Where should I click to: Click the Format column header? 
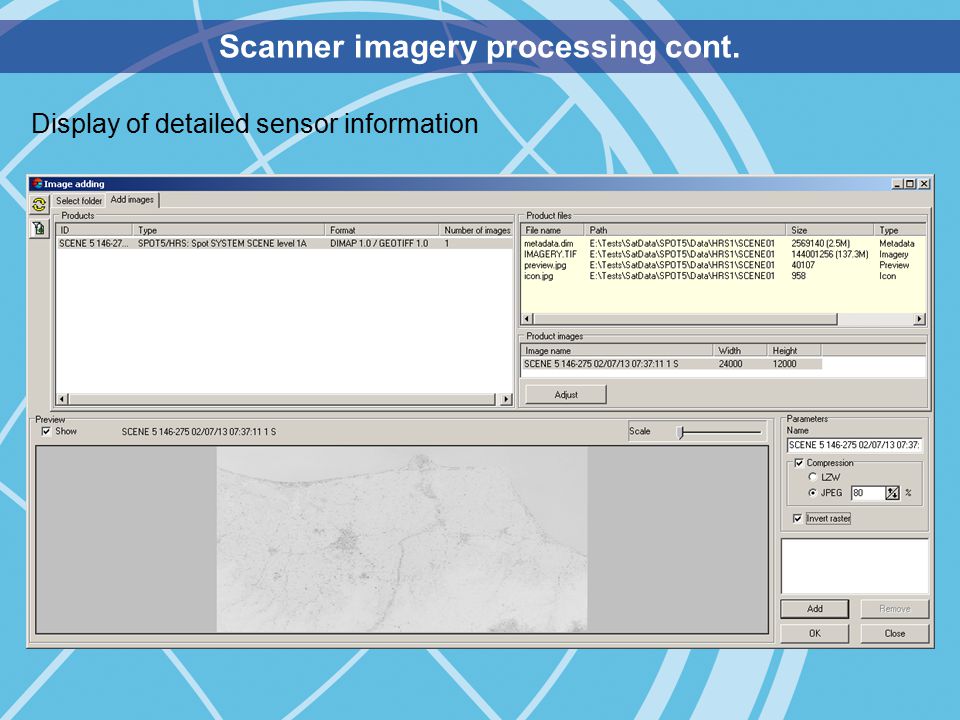coord(382,230)
